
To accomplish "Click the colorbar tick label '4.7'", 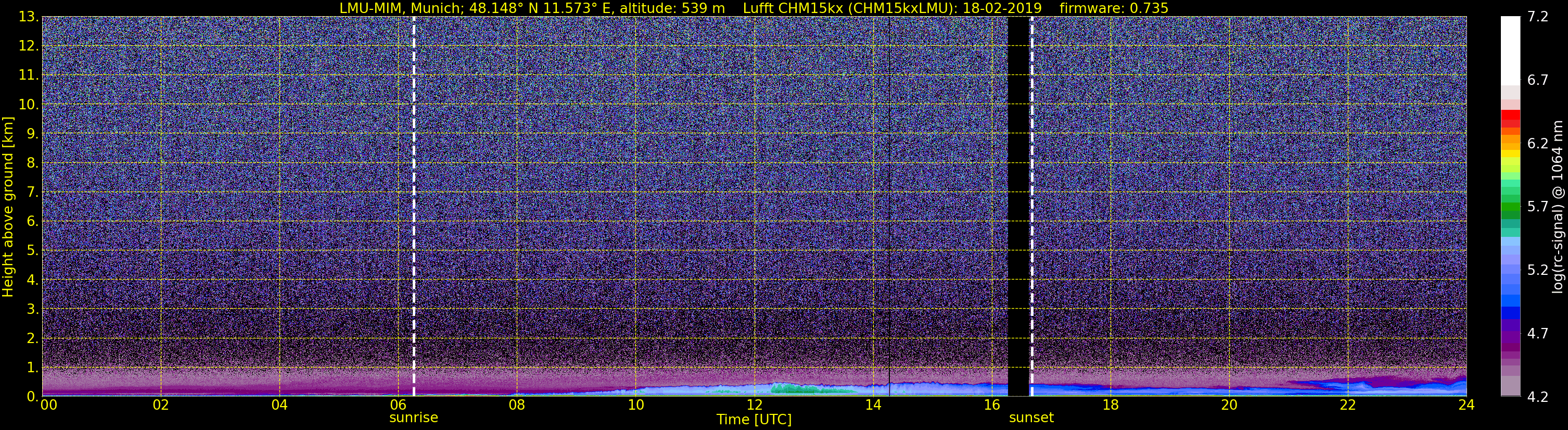I will click(x=1538, y=333).
